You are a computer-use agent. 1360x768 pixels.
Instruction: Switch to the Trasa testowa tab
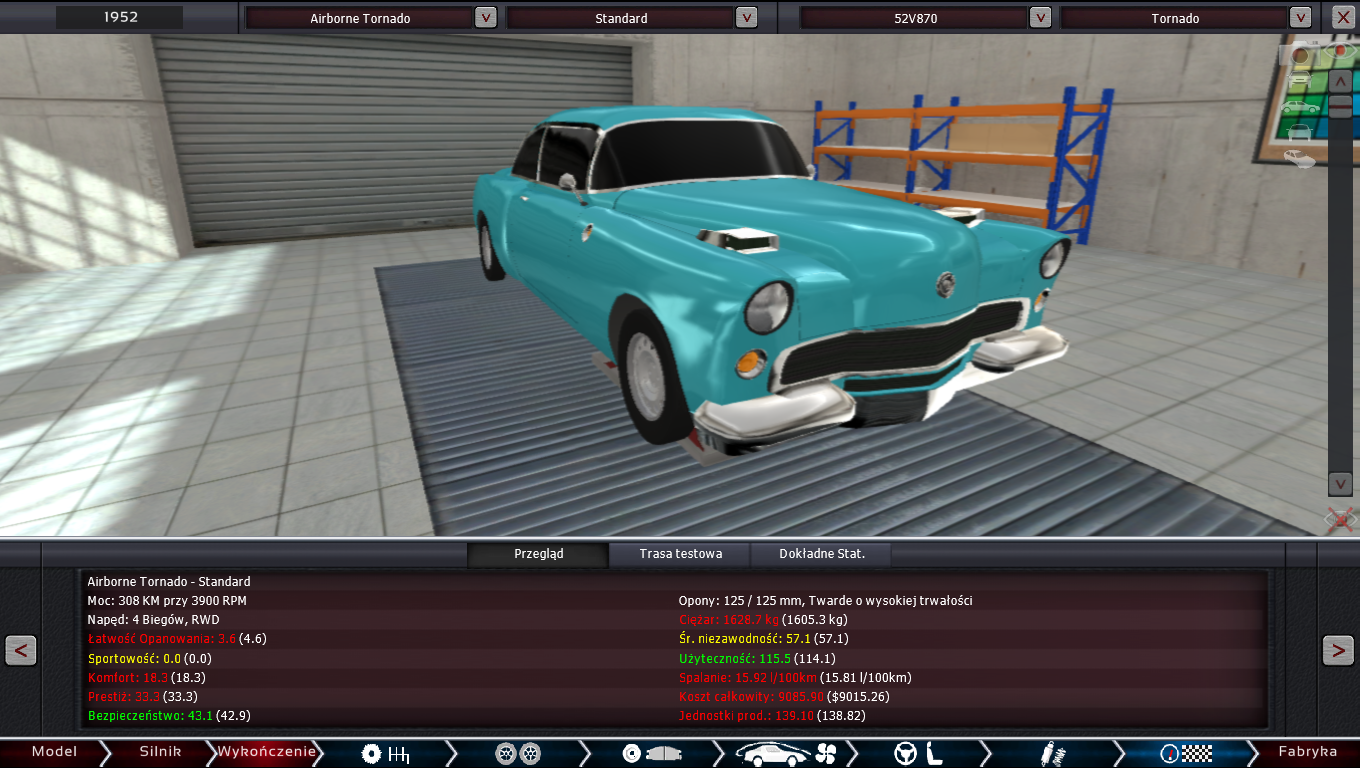(680, 554)
